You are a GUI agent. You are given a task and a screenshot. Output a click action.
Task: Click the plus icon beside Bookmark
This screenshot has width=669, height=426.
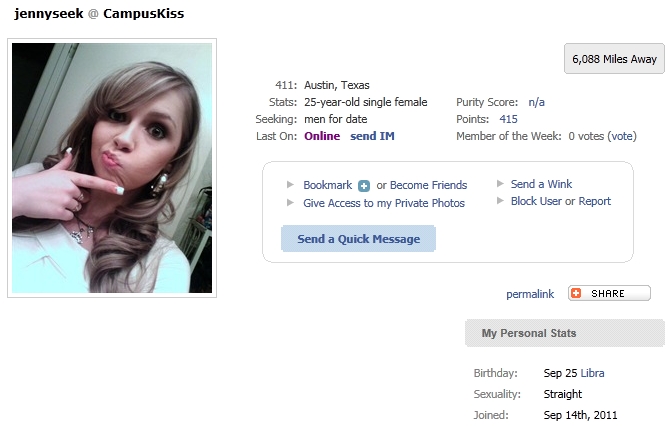click(x=364, y=186)
